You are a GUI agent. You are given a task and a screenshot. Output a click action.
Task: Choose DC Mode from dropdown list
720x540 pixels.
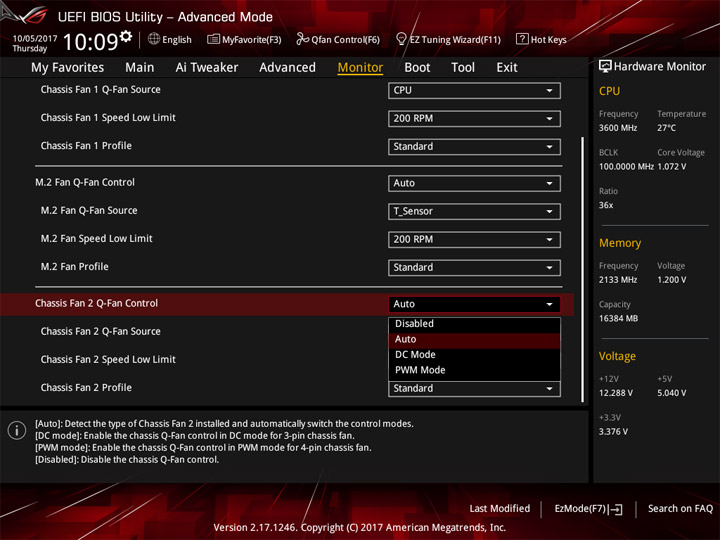coord(474,354)
